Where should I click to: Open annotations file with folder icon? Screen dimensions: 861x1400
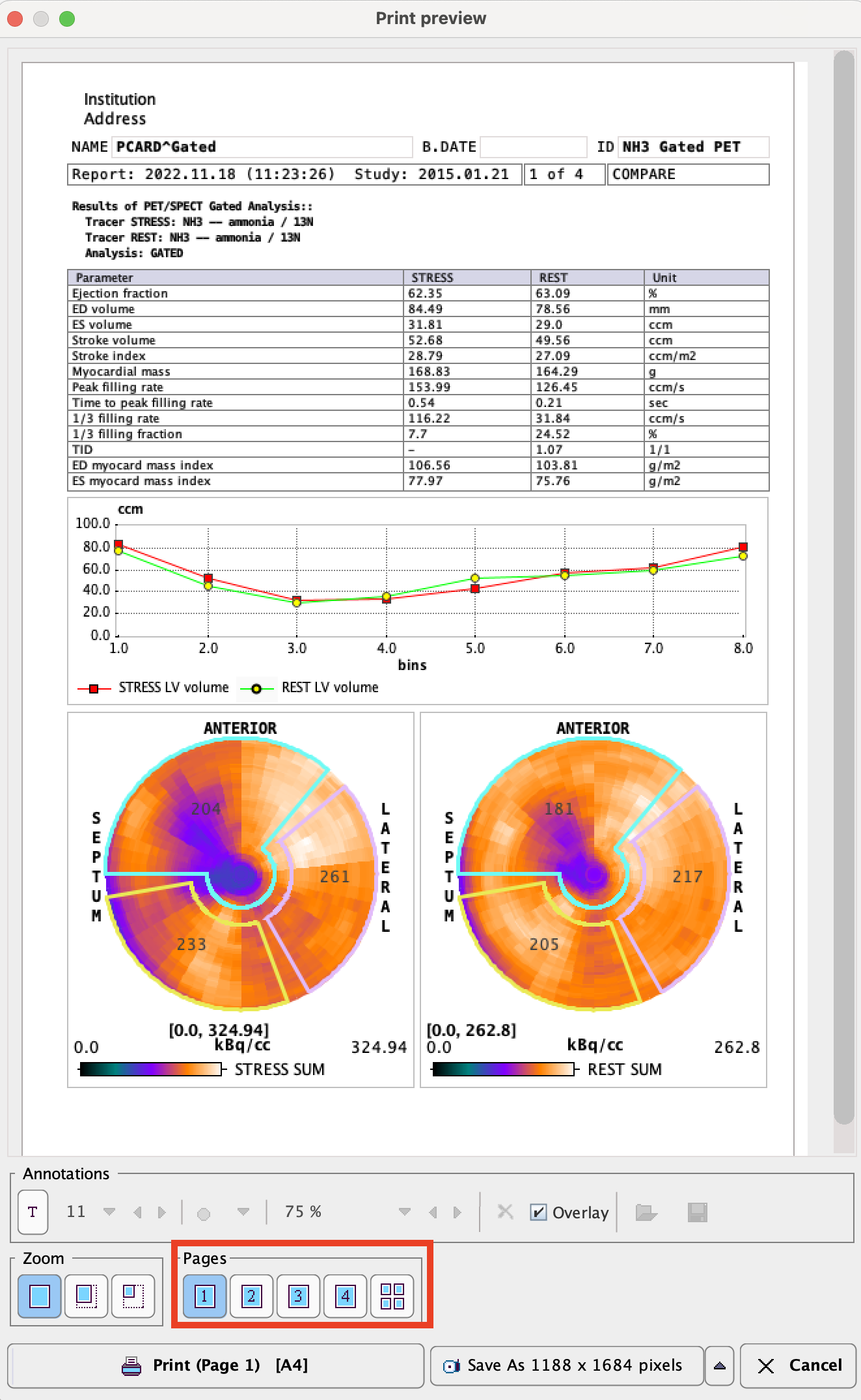646,1212
